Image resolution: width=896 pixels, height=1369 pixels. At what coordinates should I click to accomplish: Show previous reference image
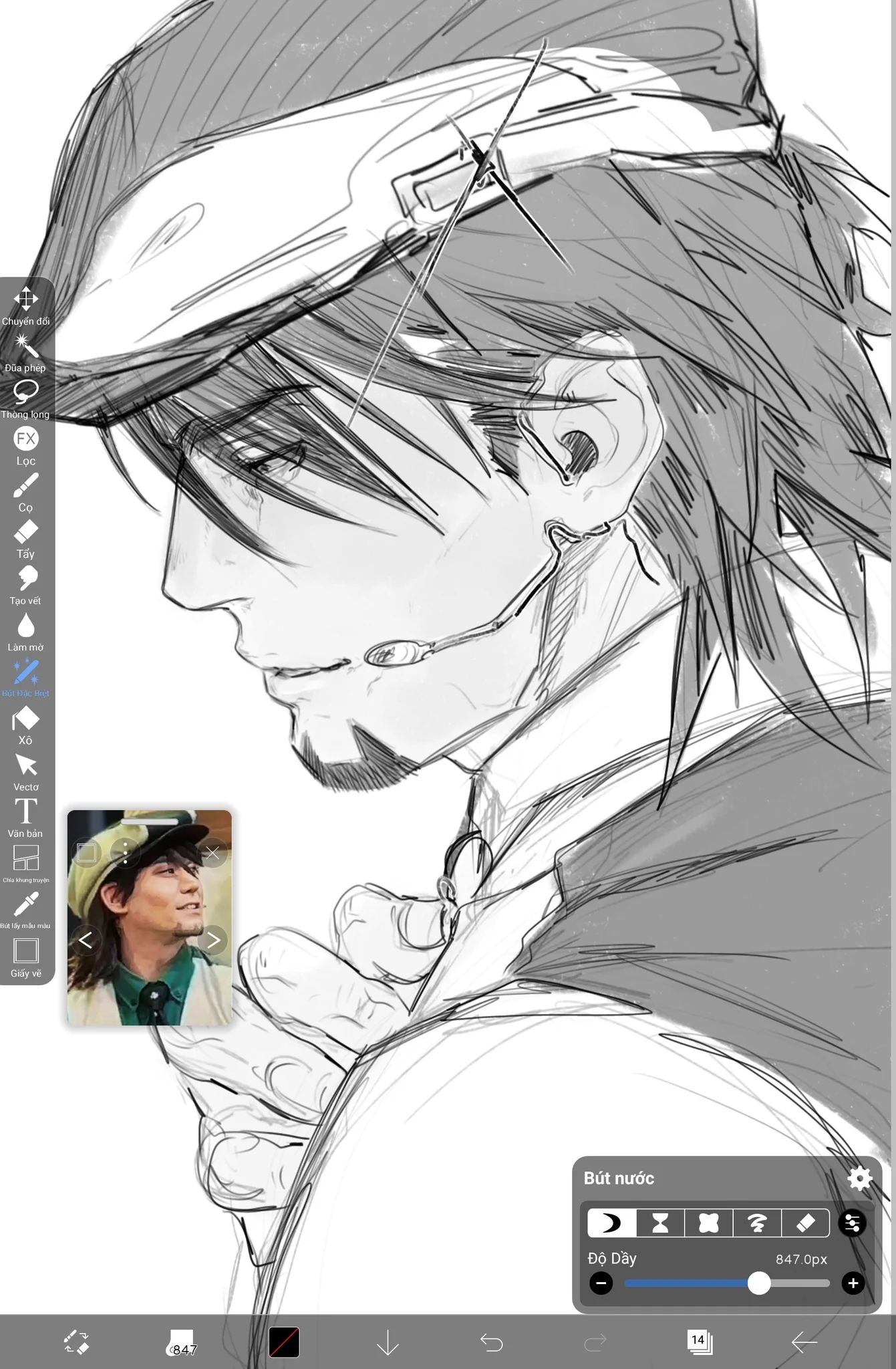coord(86,940)
